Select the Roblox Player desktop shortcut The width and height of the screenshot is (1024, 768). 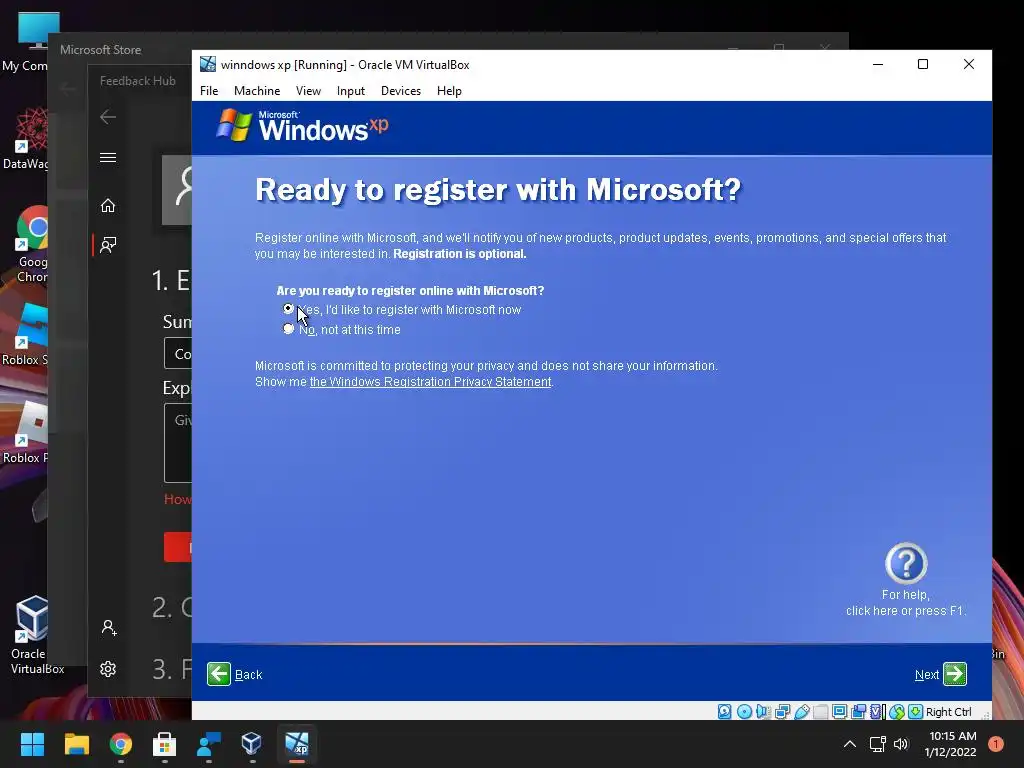coord(26,432)
